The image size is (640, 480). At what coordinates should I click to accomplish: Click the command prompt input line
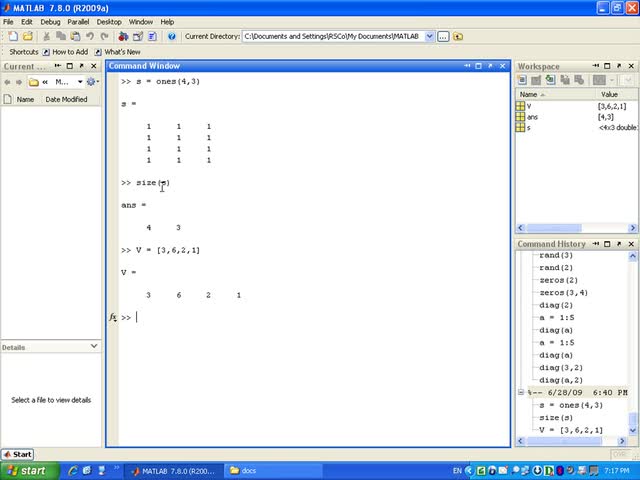(x=314, y=318)
